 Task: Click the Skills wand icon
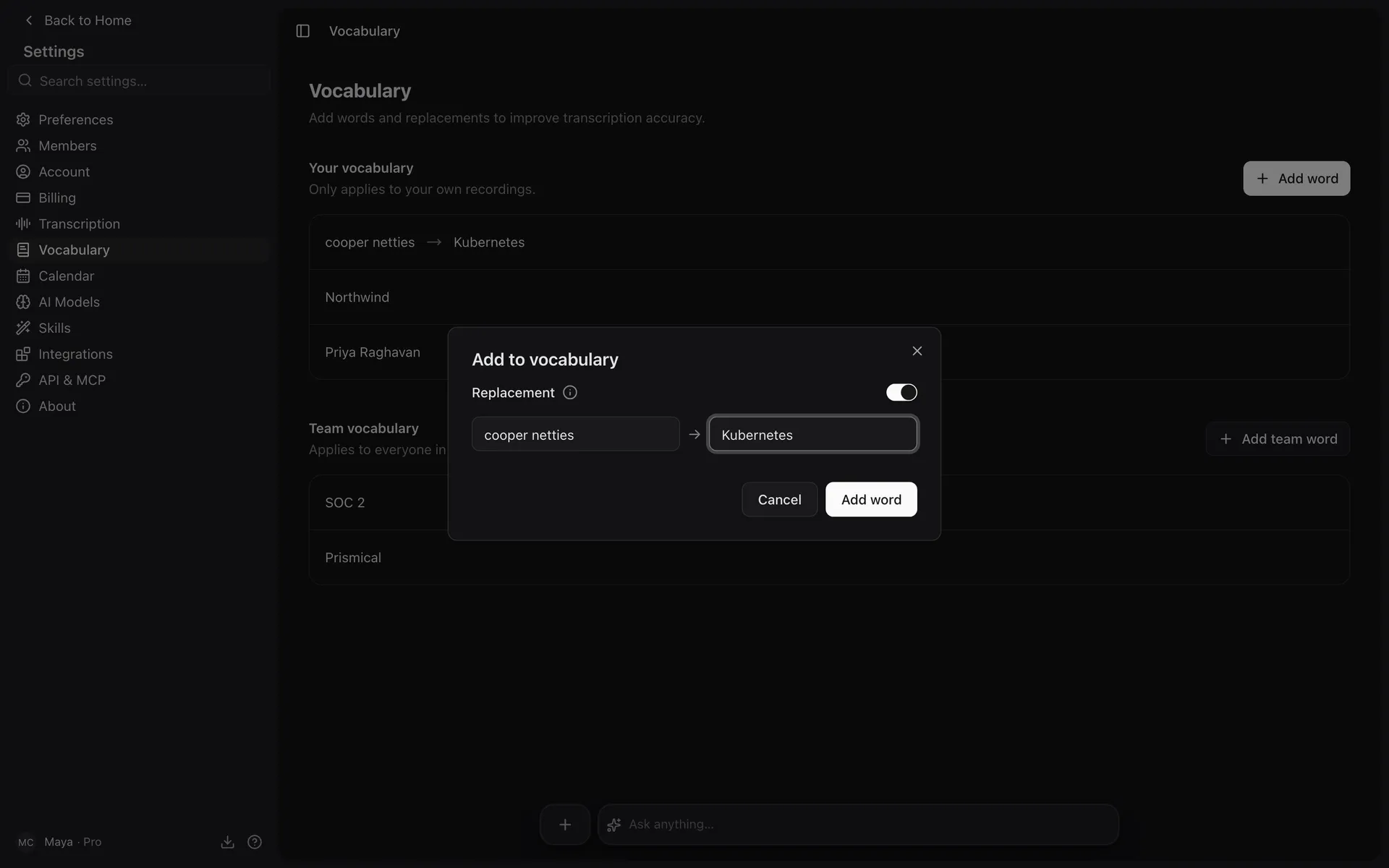[x=23, y=328]
